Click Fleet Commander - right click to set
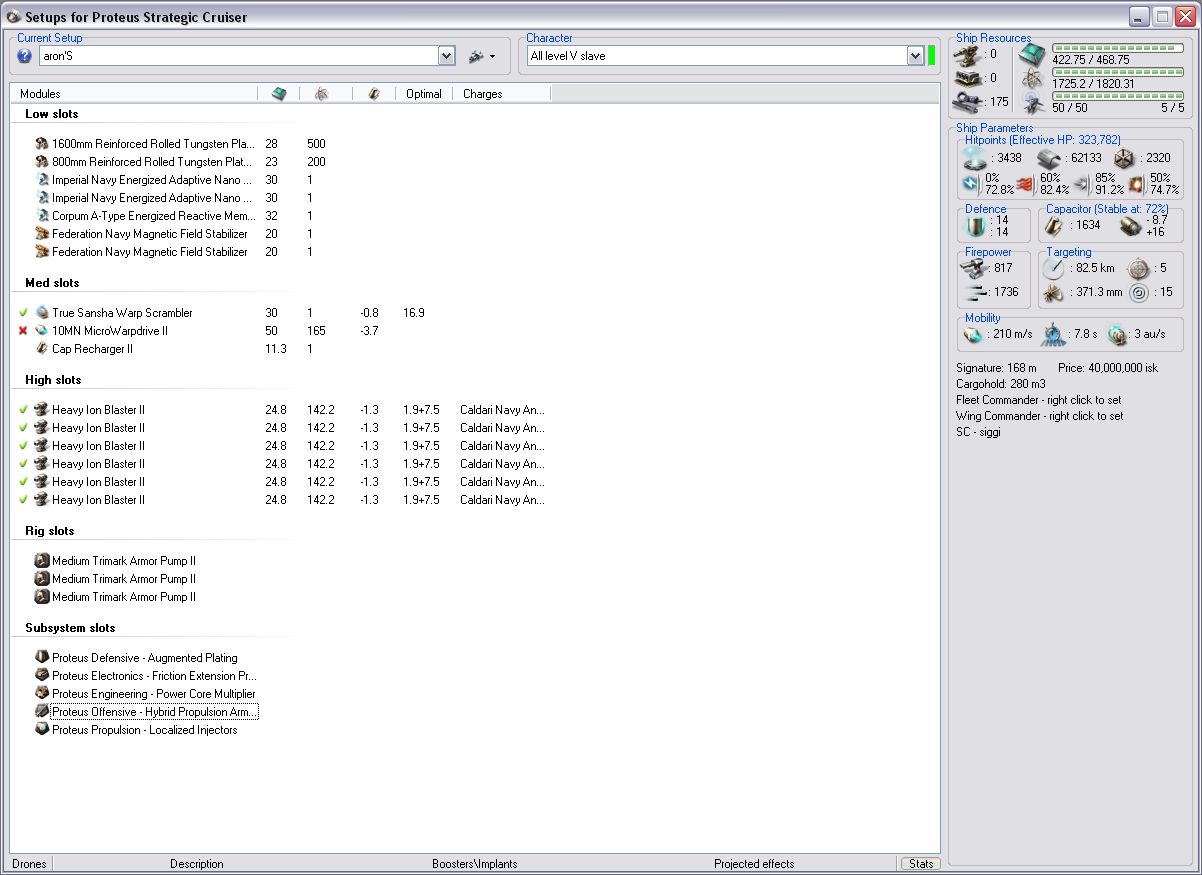The width and height of the screenshot is (1202, 875). pos(1039,400)
